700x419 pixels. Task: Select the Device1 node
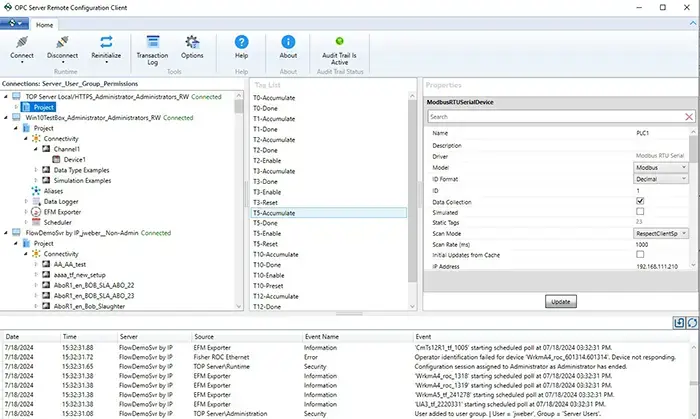(x=74, y=160)
